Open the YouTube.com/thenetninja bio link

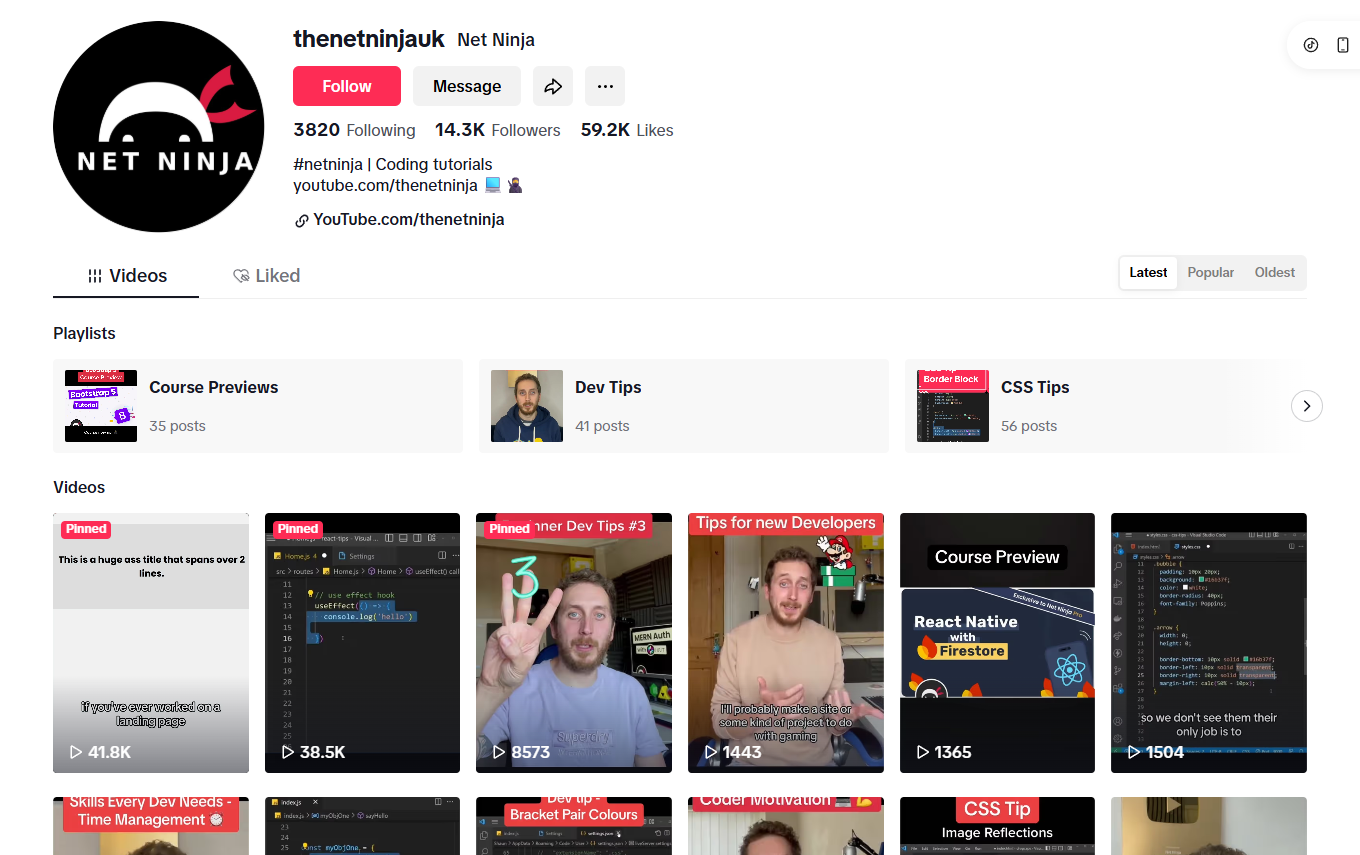[x=408, y=220]
